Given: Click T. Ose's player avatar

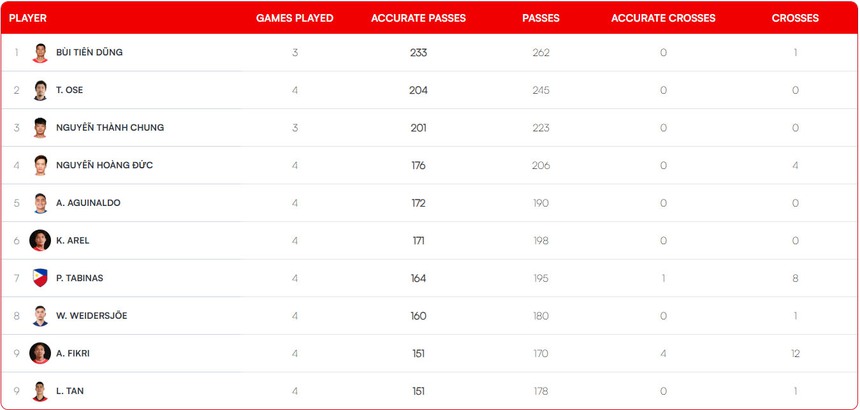Looking at the screenshot, I should coord(40,90).
